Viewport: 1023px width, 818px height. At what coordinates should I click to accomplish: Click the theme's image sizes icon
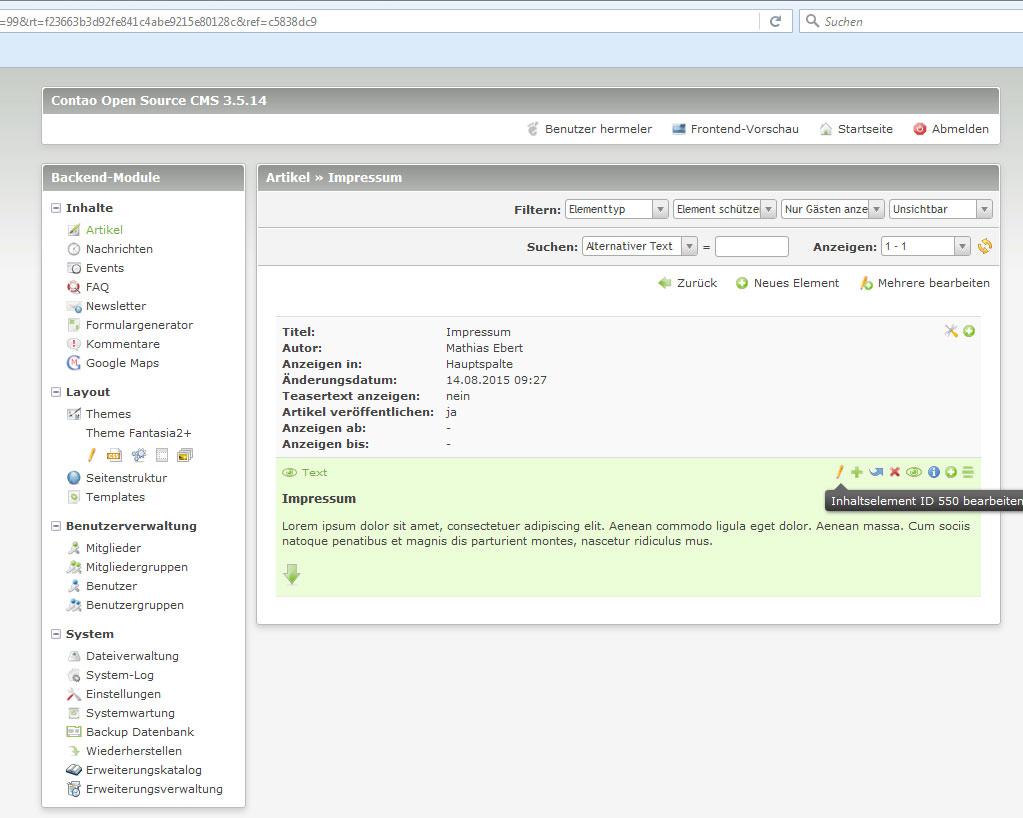(185, 455)
